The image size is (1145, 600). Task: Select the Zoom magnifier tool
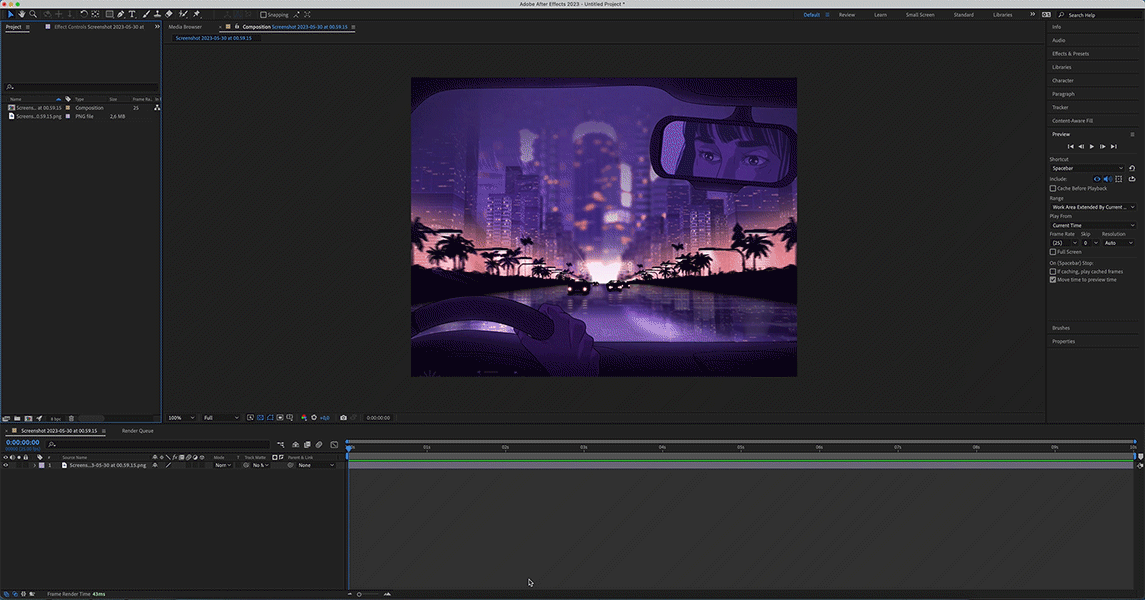click(33, 14)
